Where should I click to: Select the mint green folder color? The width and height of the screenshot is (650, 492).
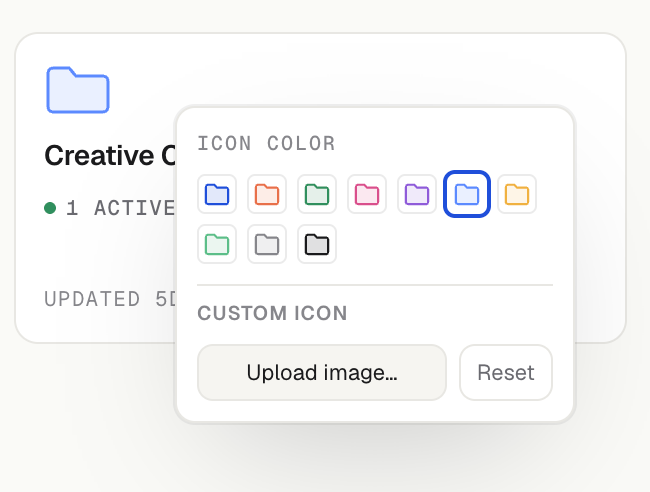click(x=217, y=244)
